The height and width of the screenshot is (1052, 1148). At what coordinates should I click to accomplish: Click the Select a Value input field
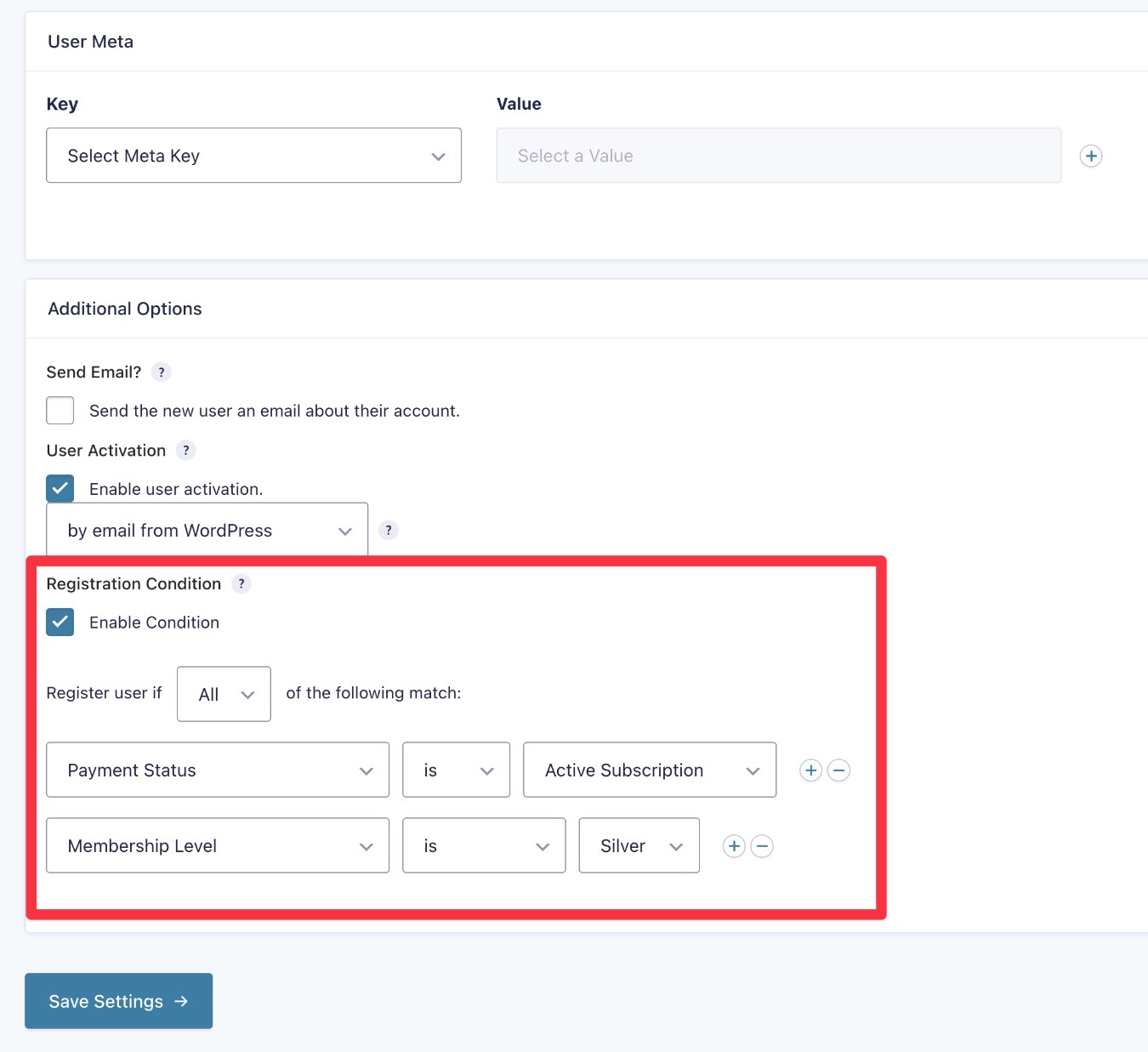click(x=778, y=156)
